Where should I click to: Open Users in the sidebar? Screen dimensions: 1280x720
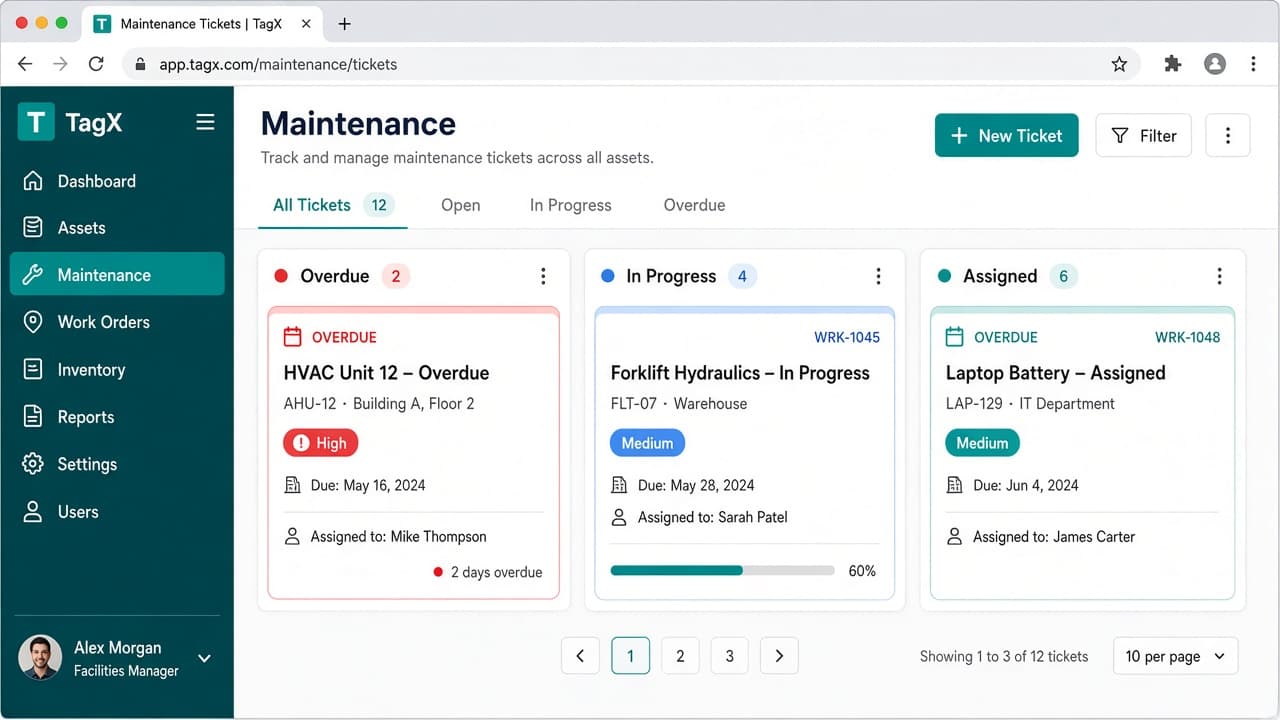click(117, 512)
